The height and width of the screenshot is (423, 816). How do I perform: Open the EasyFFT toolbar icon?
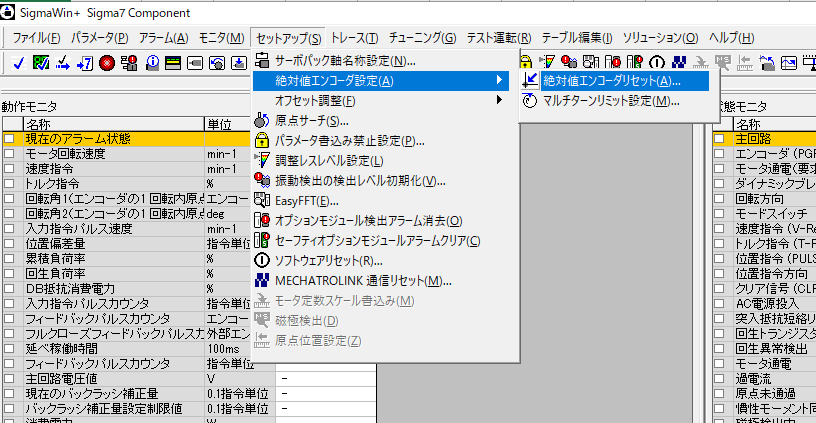coord(591,62)
